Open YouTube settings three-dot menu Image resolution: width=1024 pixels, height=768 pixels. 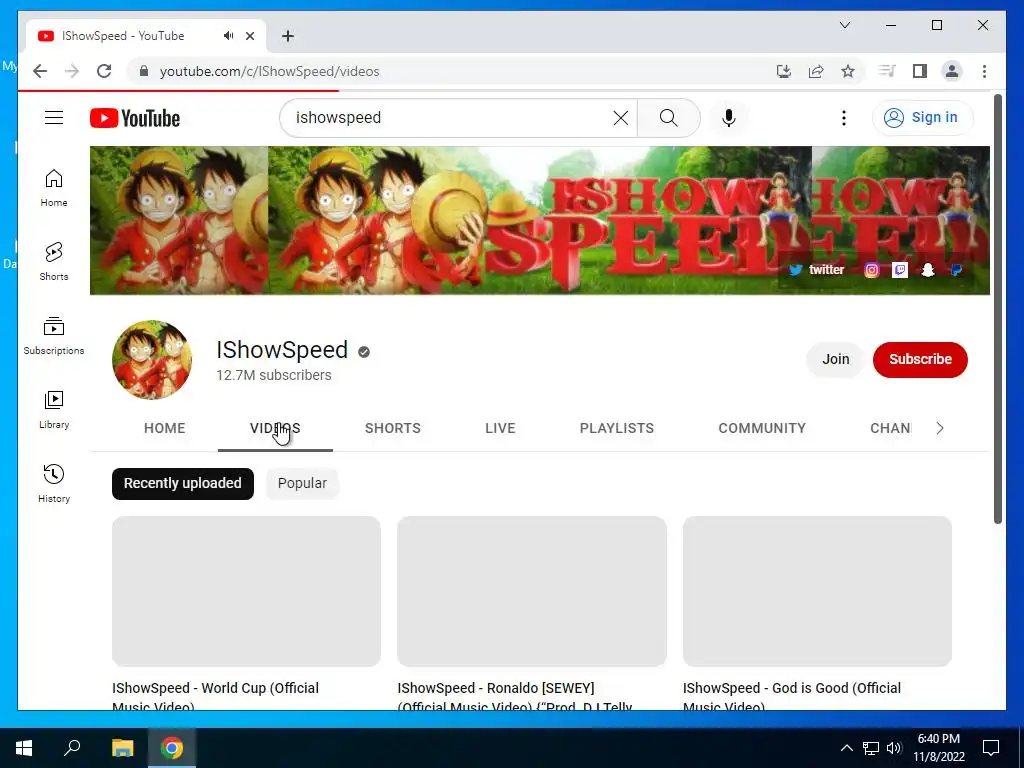(844, 118)
